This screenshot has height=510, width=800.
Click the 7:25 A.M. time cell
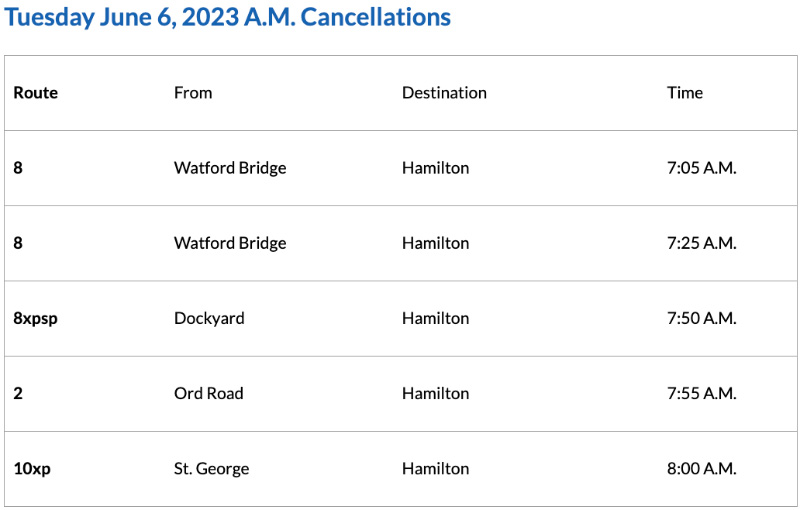(x=701, y=243)
